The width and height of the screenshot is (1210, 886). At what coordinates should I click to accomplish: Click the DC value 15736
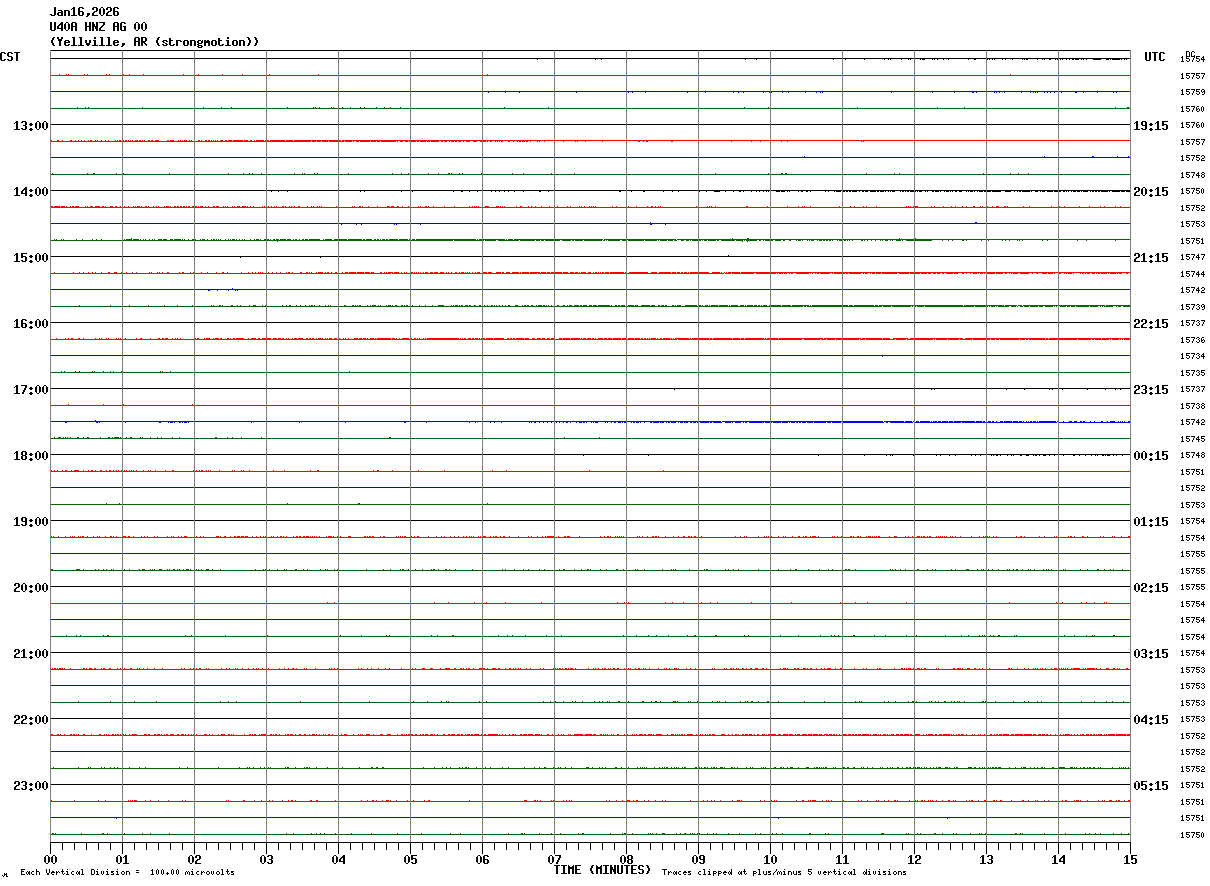point(1192,340)
